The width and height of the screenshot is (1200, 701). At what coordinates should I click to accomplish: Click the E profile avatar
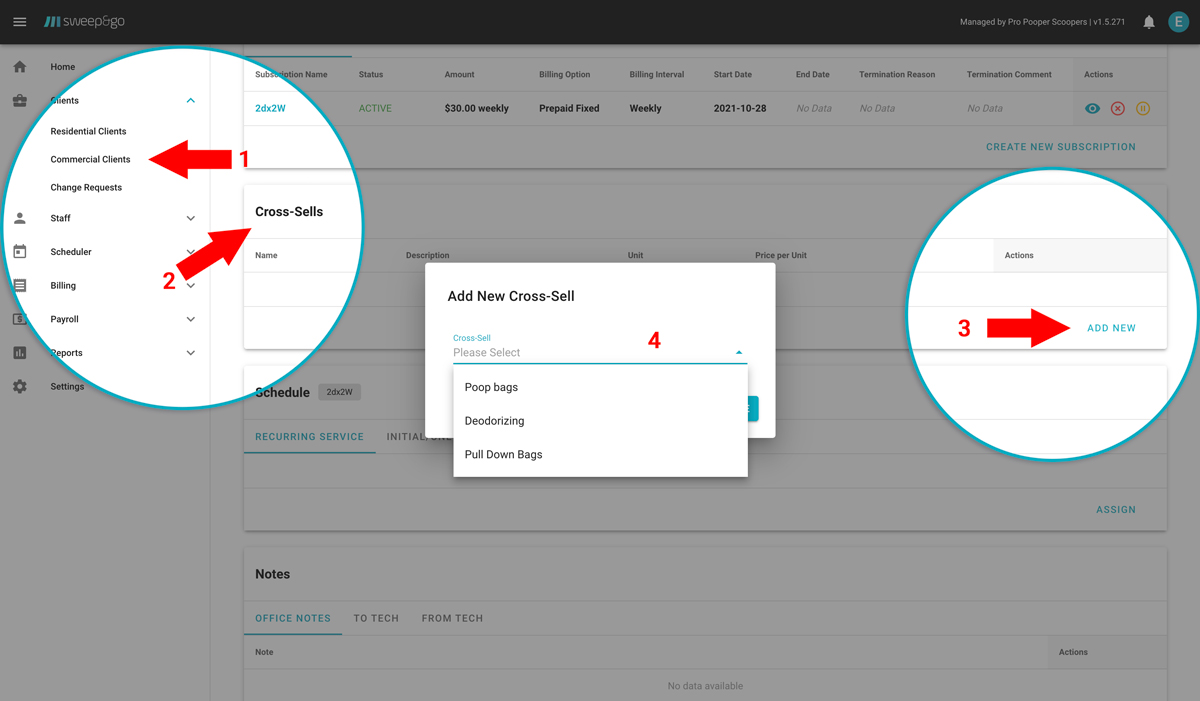1178,21
